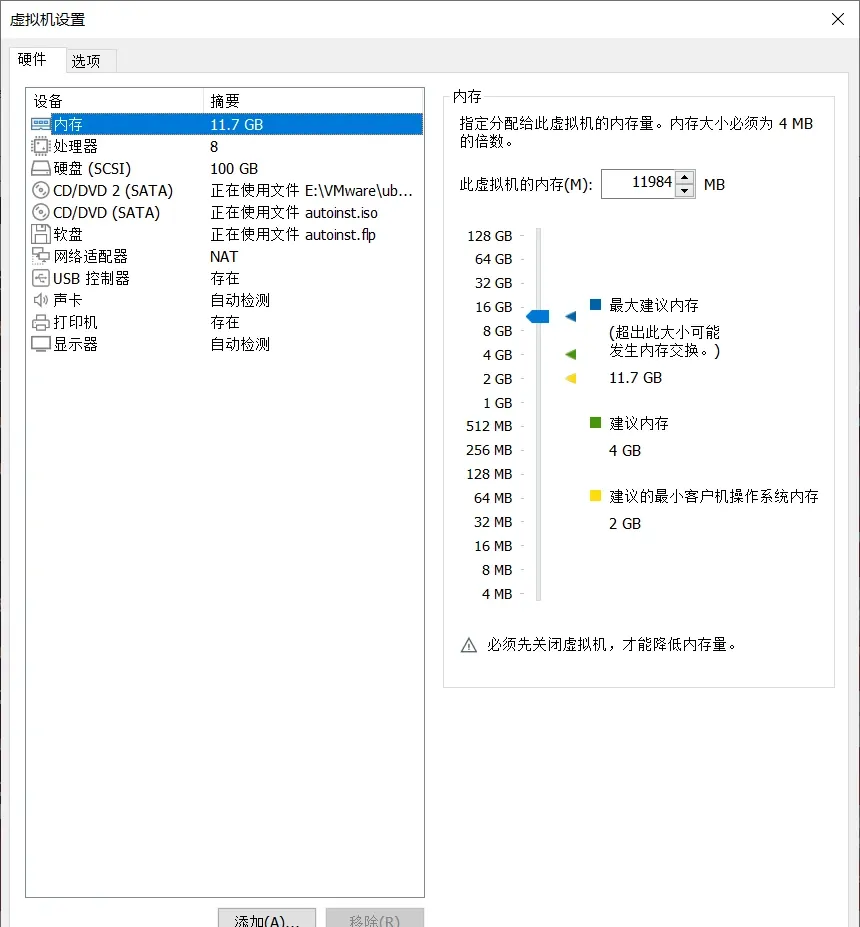Select the 硬盘 (SCSI) device row
Image resolution: width=860 pixels, height=927 pixels.
pos(225,168)
